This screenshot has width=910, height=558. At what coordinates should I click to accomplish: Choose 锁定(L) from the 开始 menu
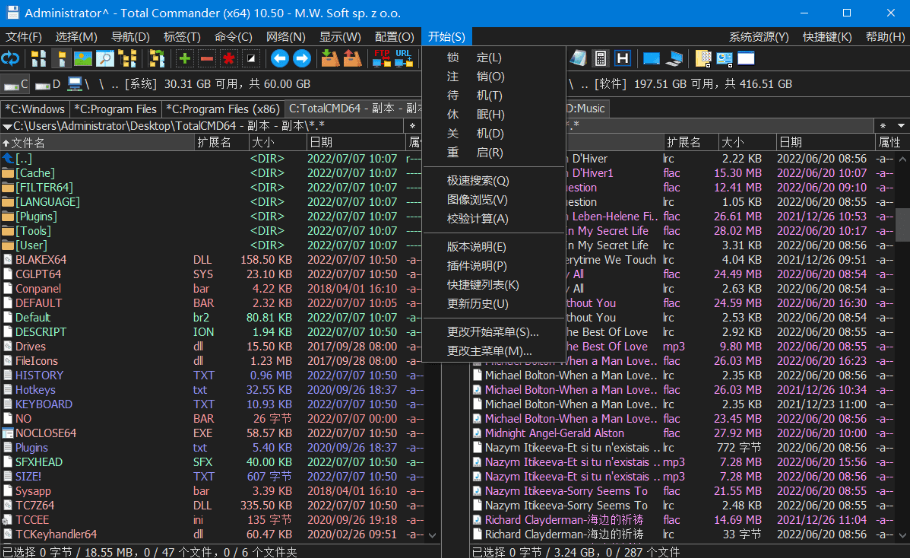click(x=493, y=57)
